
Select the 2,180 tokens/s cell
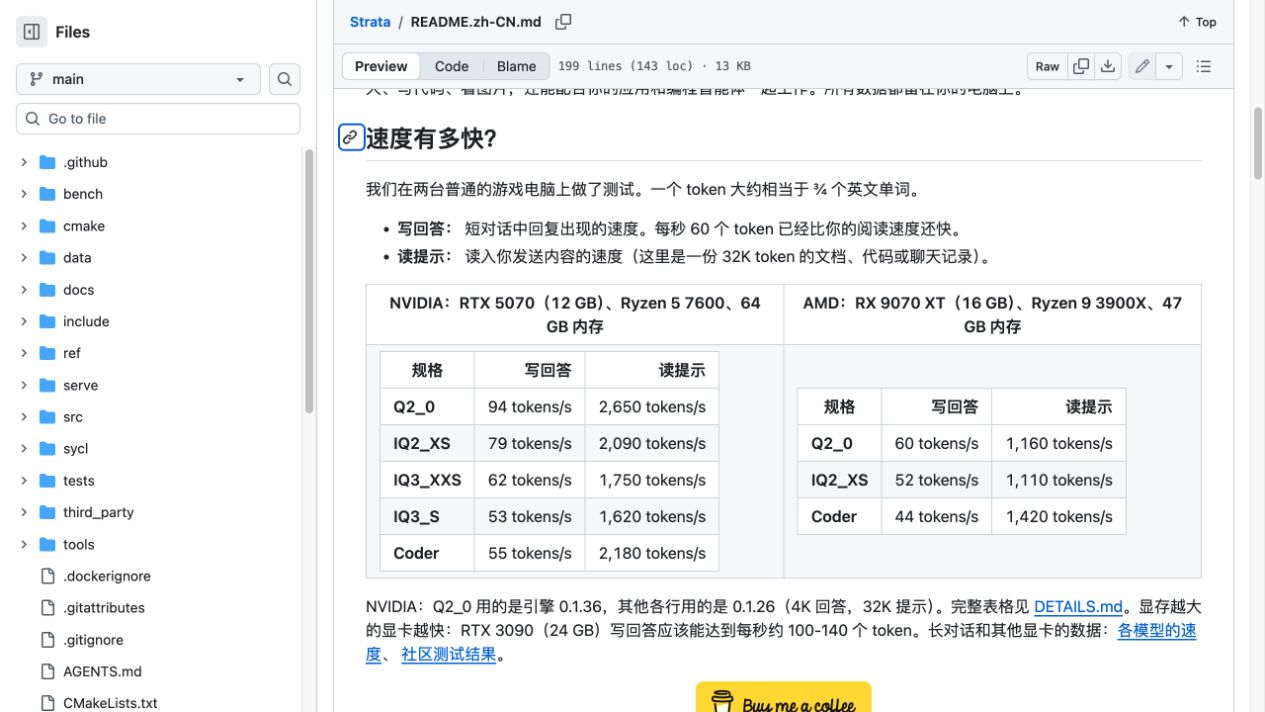pos(652,553)
